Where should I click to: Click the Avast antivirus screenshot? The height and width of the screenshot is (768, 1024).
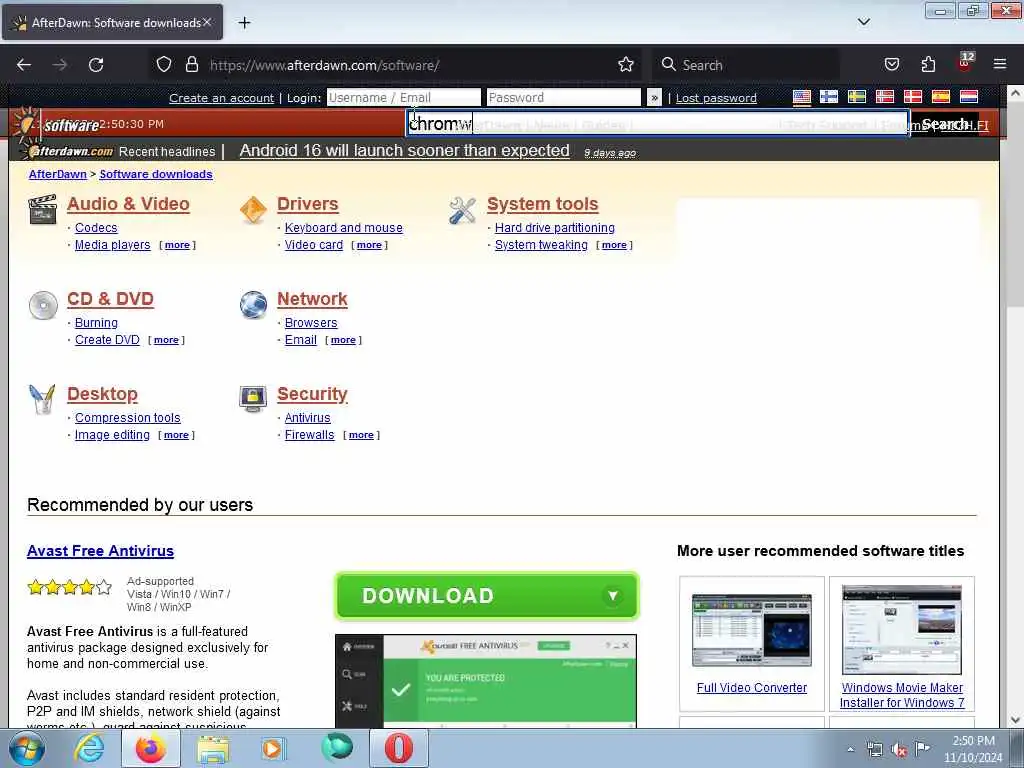tap(486, 680)
